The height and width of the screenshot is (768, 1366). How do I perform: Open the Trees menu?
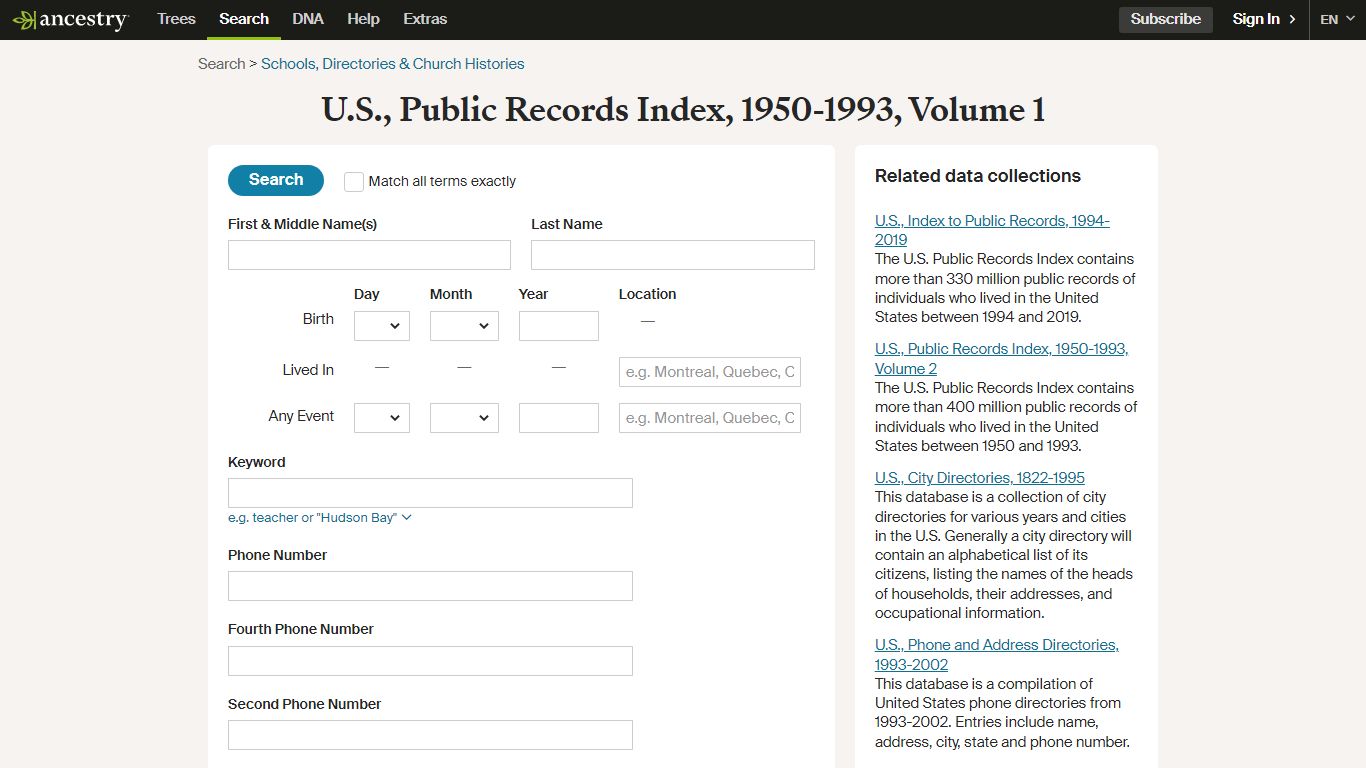click(x=176, y=19)
